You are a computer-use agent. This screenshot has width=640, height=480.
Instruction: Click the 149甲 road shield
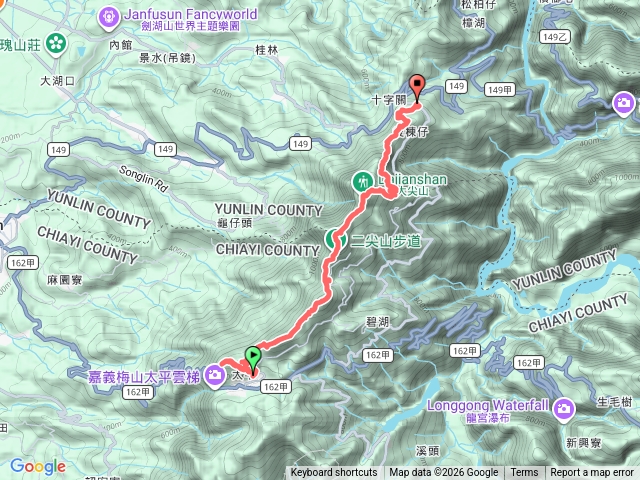[x=499, y=90]
